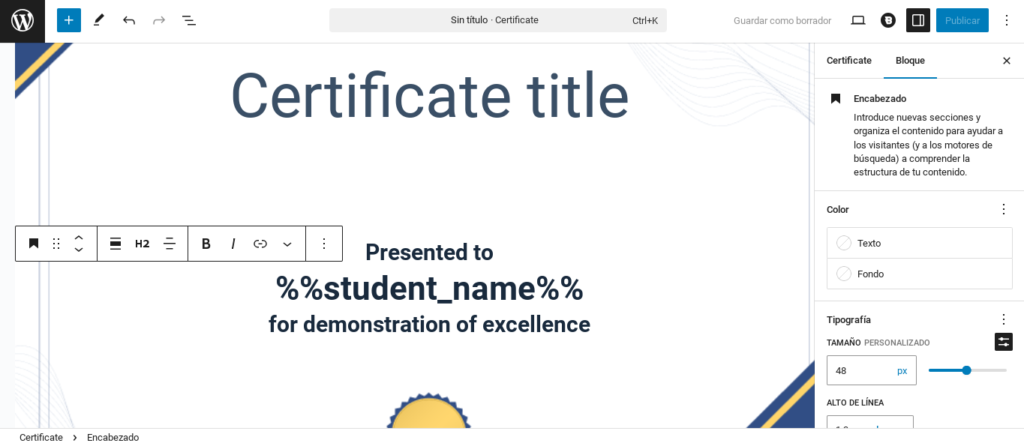Select the Certificate title heading
Image resolution: width=1024 pixels, height=446 pixels.
pyautogui.click(x=430, y=95)
